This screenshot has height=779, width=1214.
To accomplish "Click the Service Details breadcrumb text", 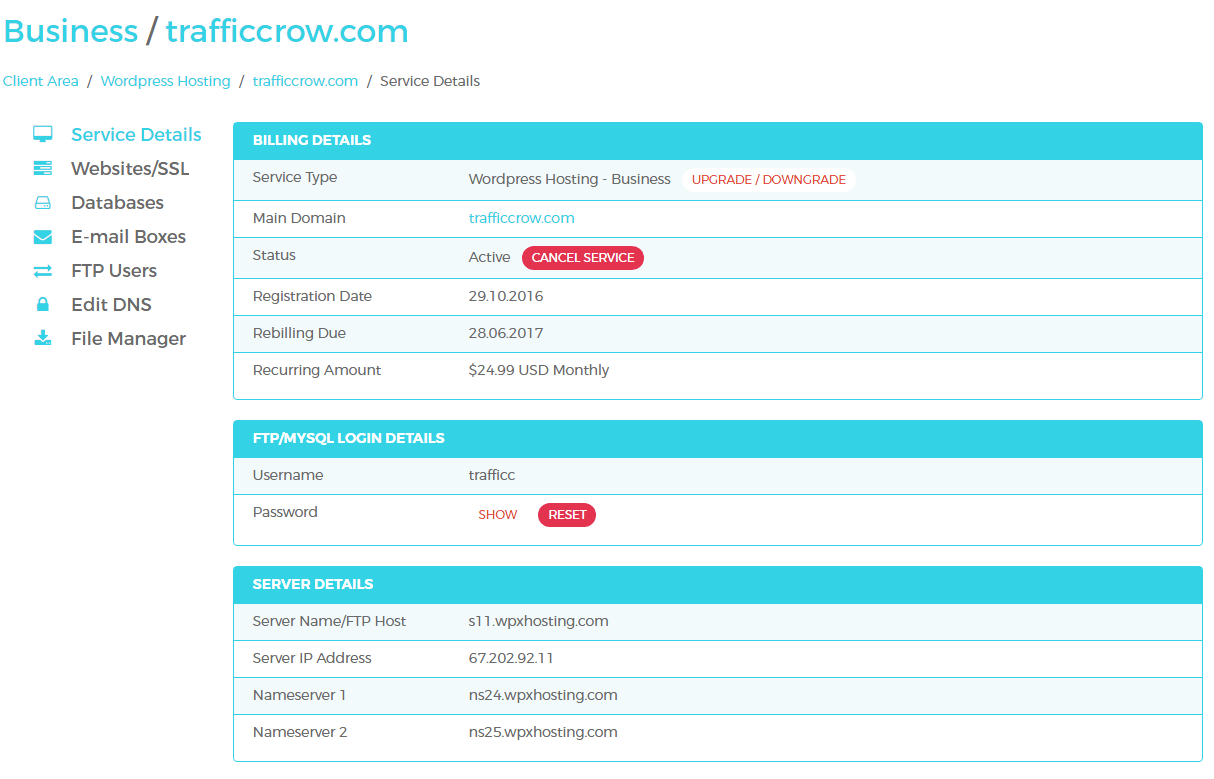I will click(430, 82).
